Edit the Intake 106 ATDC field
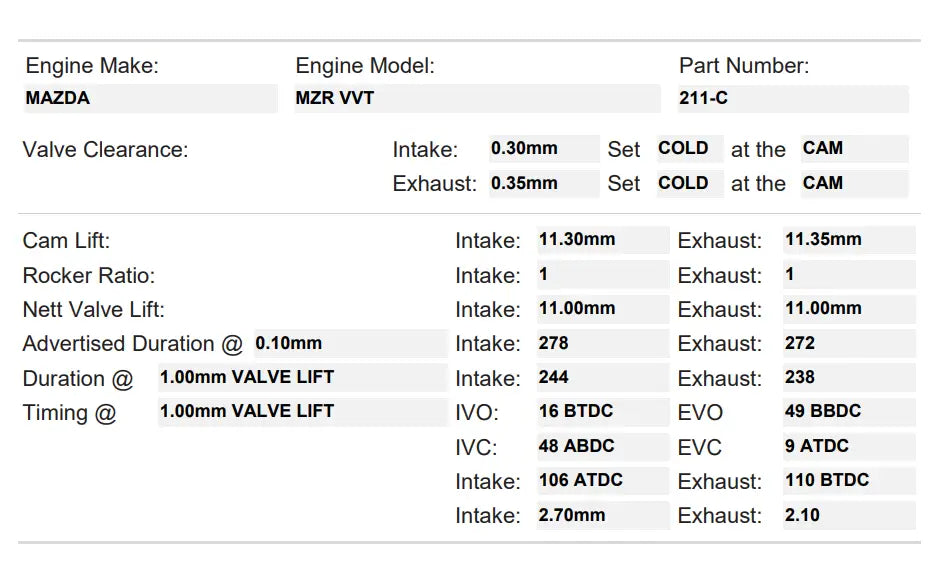The height and width of the screenshot is (587, 940). tap(602, 481)
